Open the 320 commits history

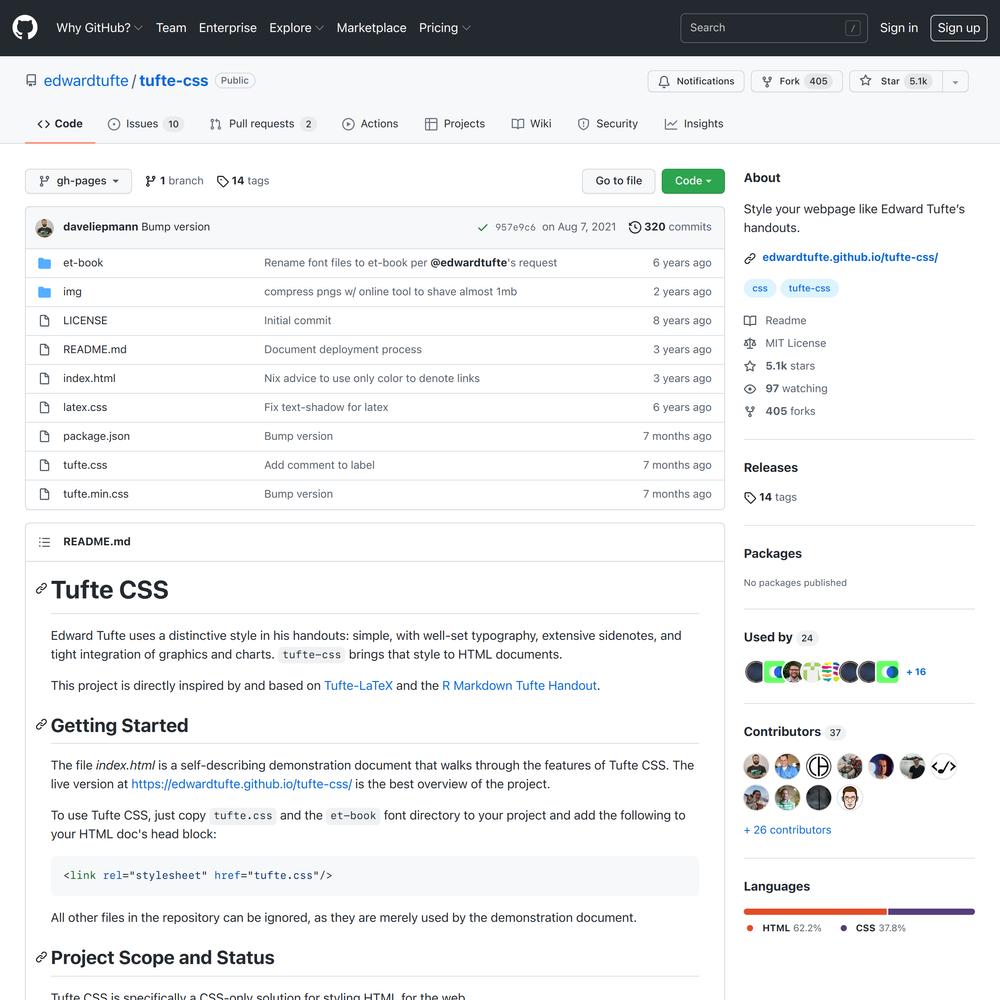point(670,227)
